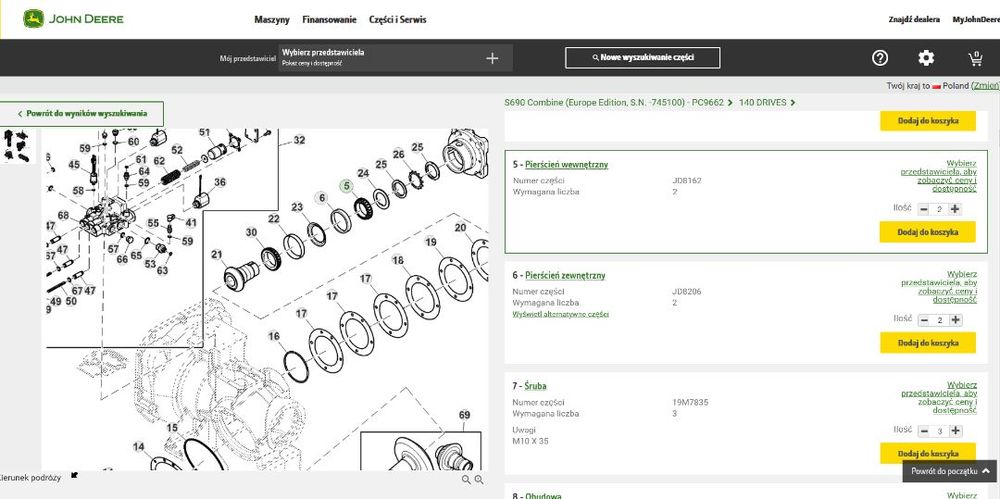Open the shopping cart icon
The height and width of the screenshot is (499, 1000).
pyautogui.click(x=975, y=58)
